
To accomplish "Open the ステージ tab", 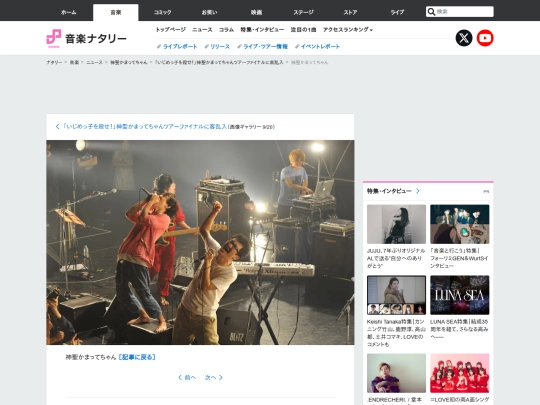I will (303, 12).
